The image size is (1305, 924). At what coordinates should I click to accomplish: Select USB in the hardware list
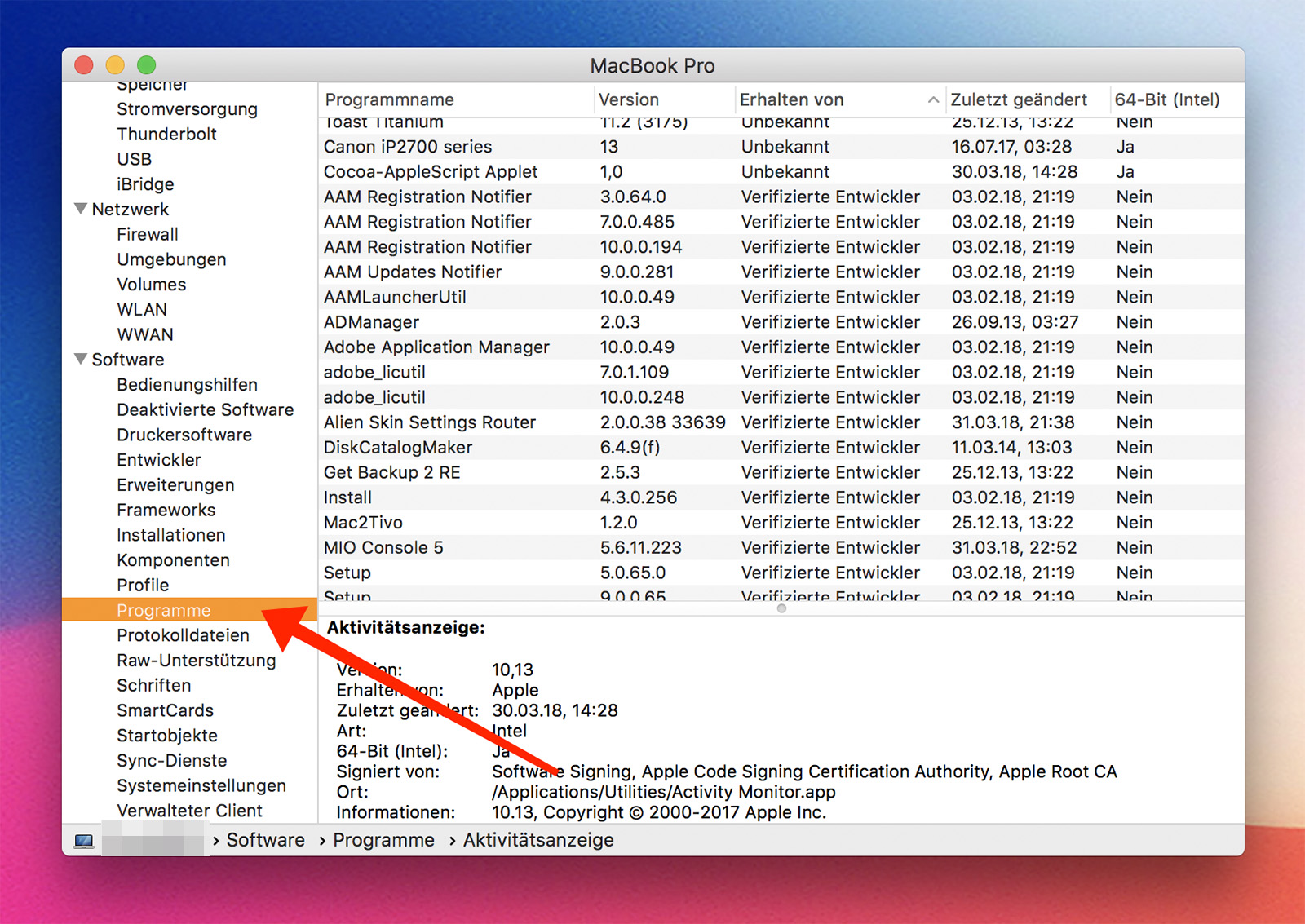tap(134, 159)
